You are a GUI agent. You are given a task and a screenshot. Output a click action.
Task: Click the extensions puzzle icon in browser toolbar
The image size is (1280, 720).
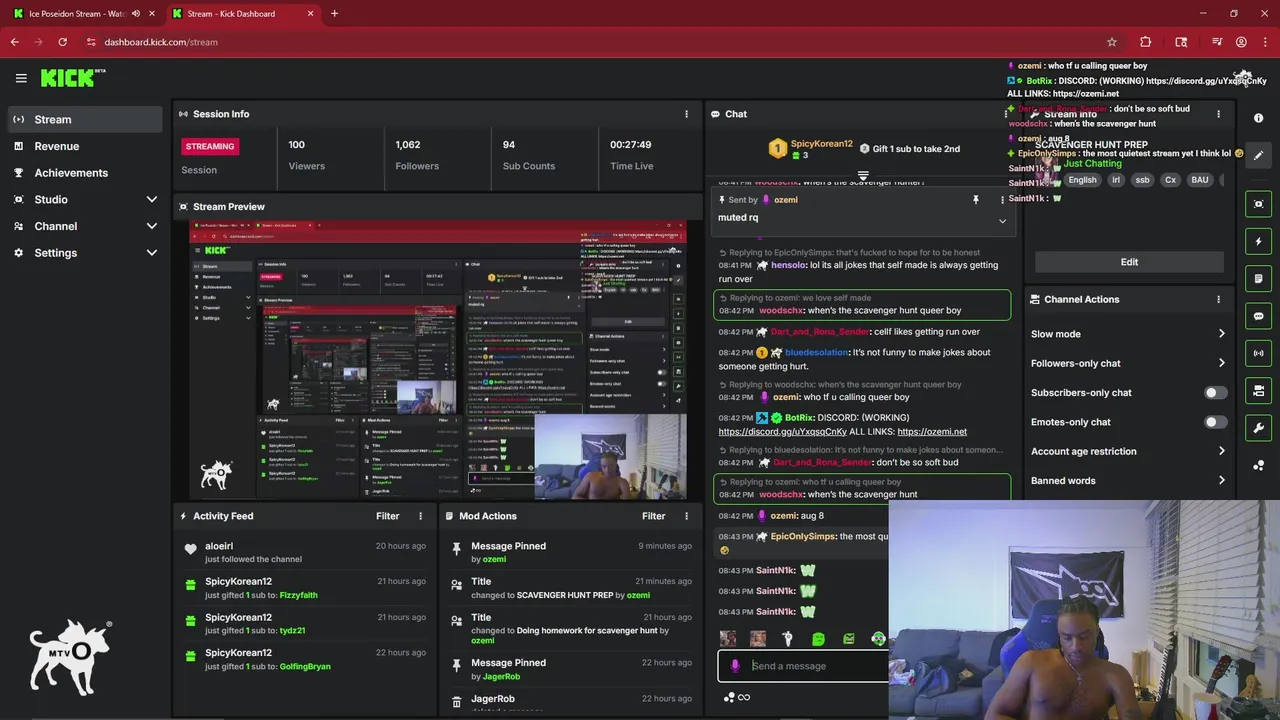click(x=1146, y=42)
